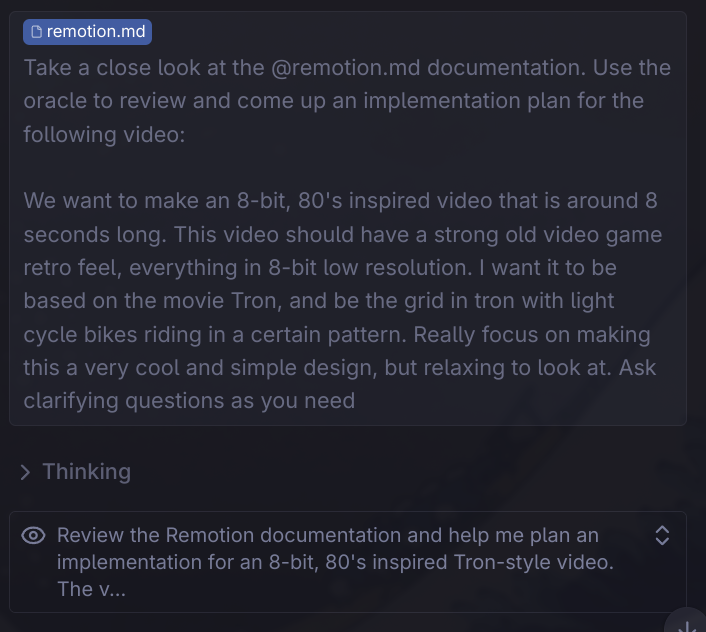This screenshot has height=632, width=706.
Task: Click the 'following video:' line
Action: [104, 134]
